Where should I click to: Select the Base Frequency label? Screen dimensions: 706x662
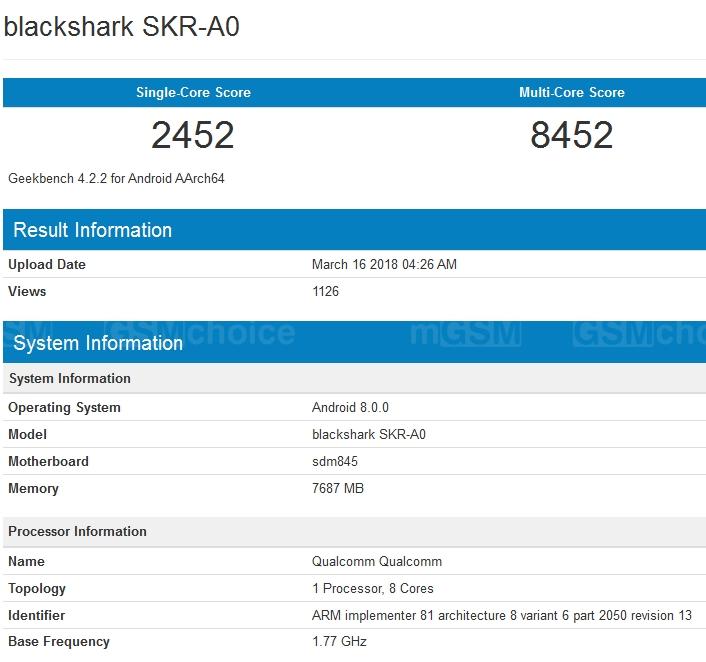pos(59,642)
